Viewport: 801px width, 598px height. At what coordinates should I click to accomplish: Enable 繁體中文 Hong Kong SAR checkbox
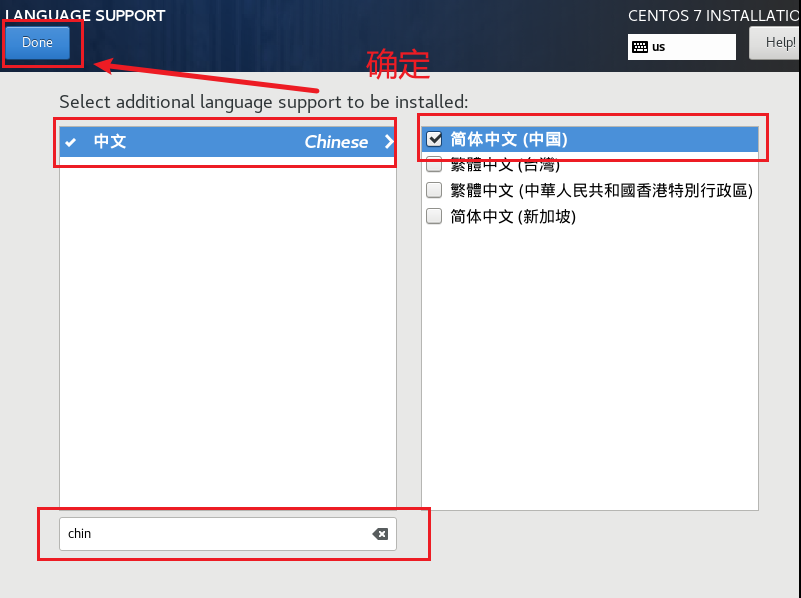[434, 190]
